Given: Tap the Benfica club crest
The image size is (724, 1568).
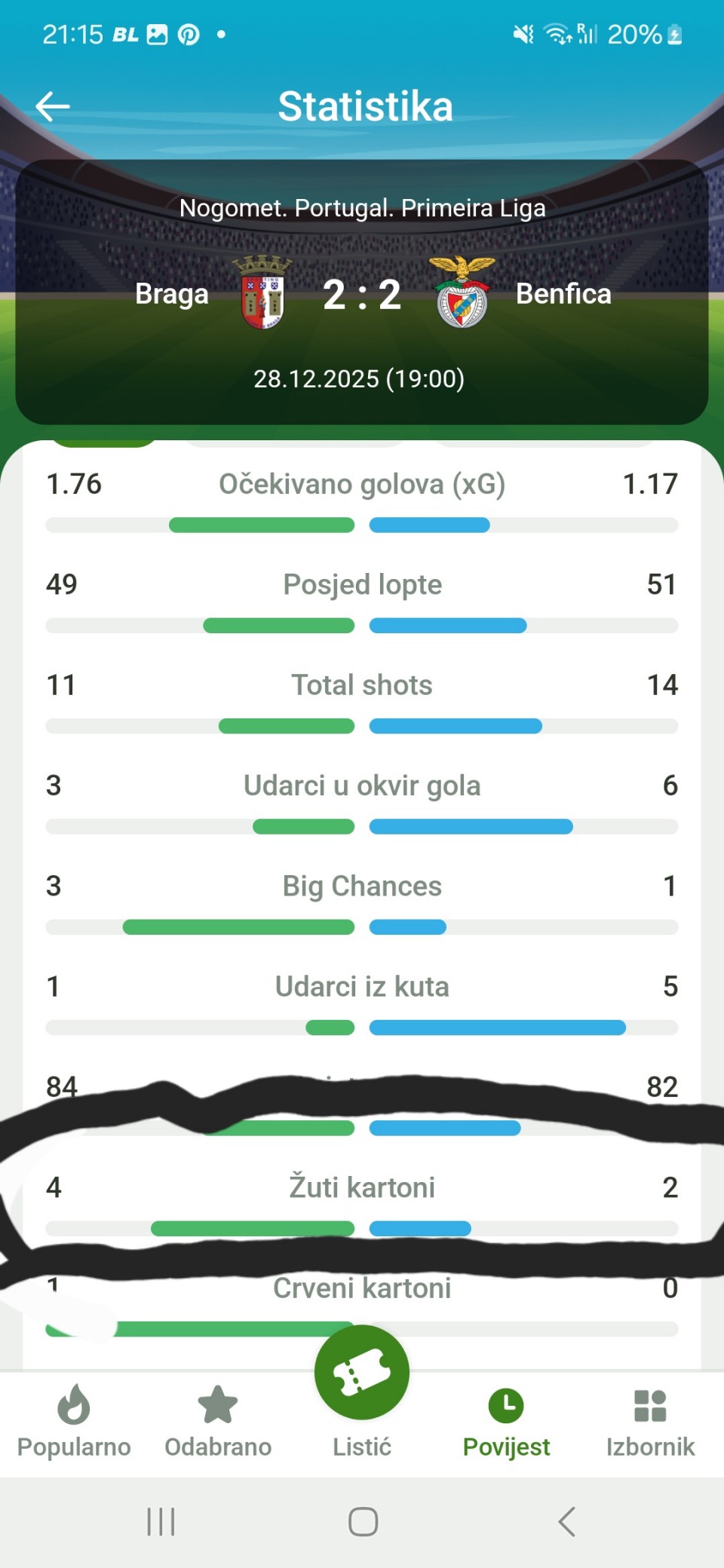Looking at the screenshot, I should 462,292.
